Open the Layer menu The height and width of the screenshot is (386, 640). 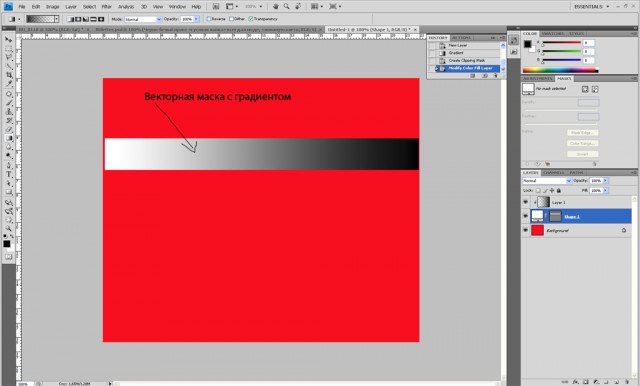[71, 7]
